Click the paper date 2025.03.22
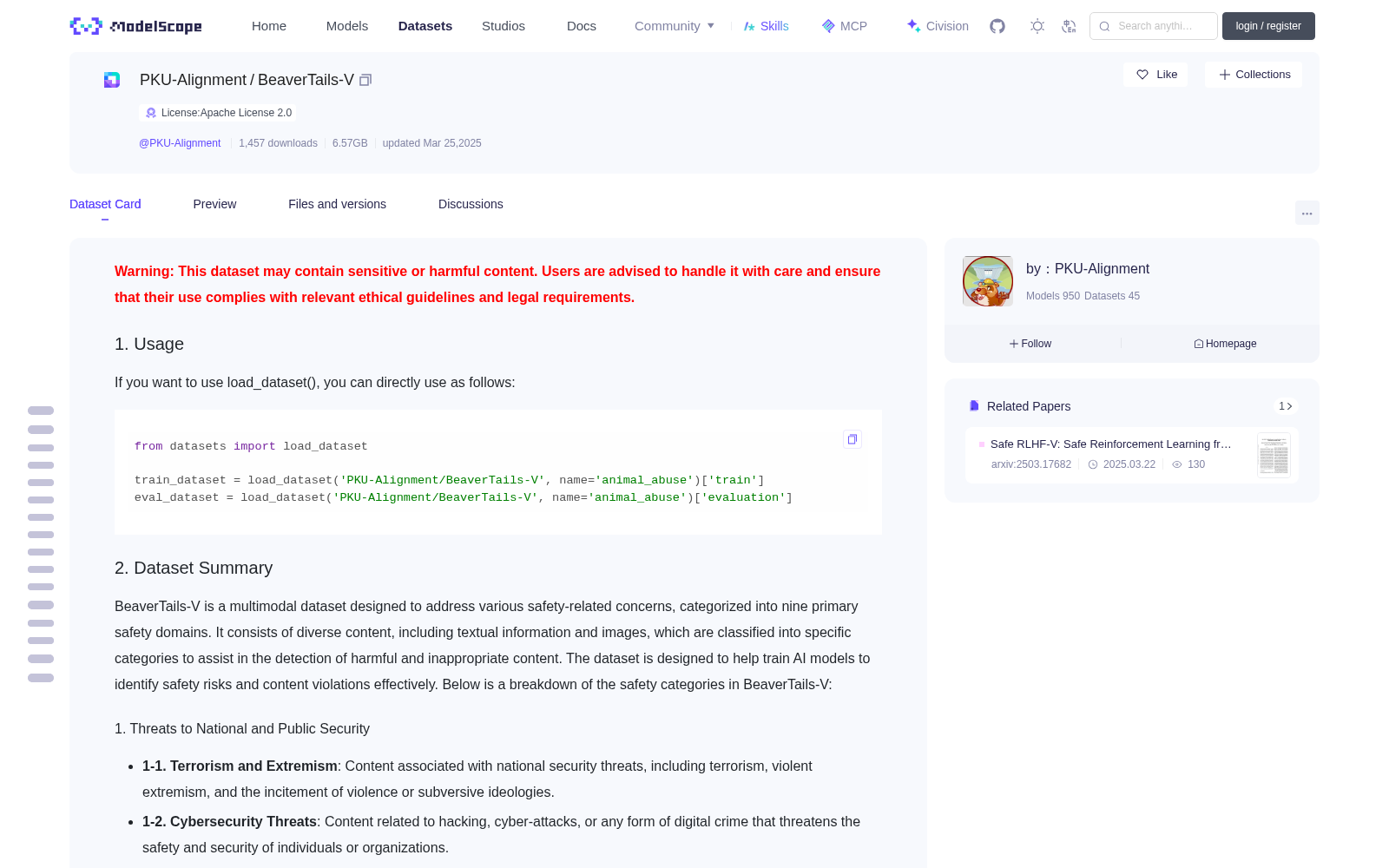The height and width of the screenshot is (868, 1389). pos(1129,464)
